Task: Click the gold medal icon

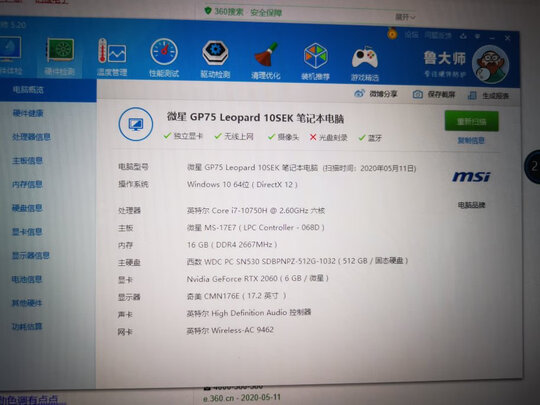Action: coord(392,33)
